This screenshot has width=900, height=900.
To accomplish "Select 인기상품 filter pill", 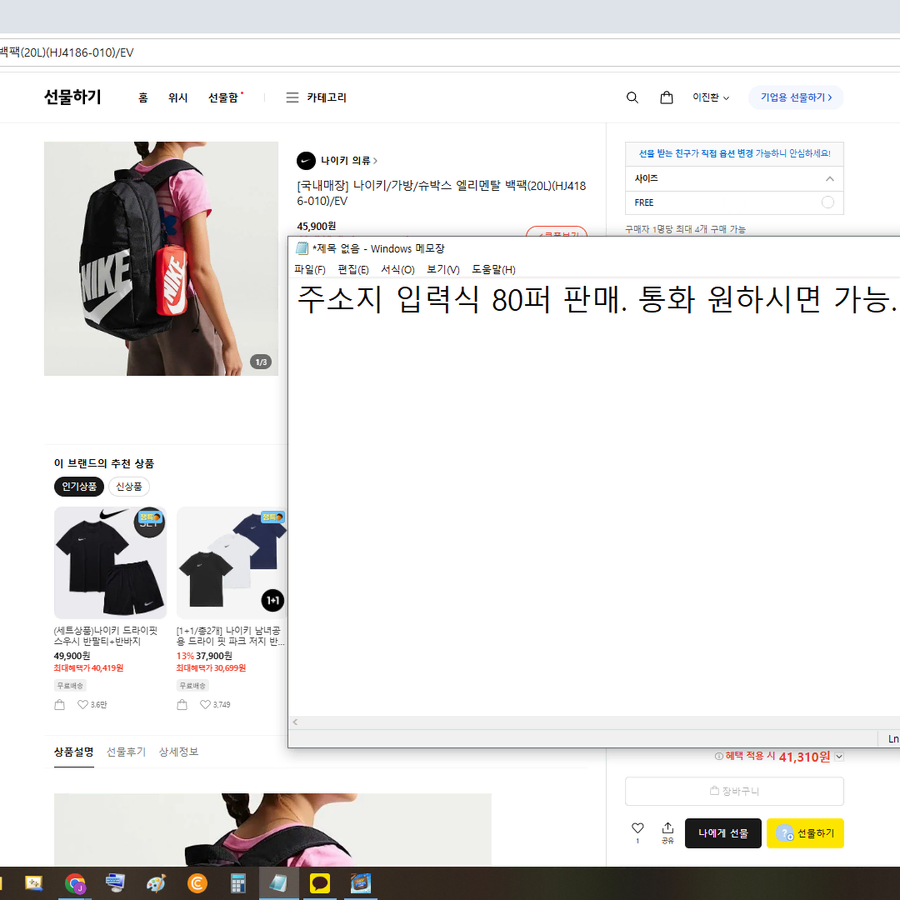I will 79,487.
